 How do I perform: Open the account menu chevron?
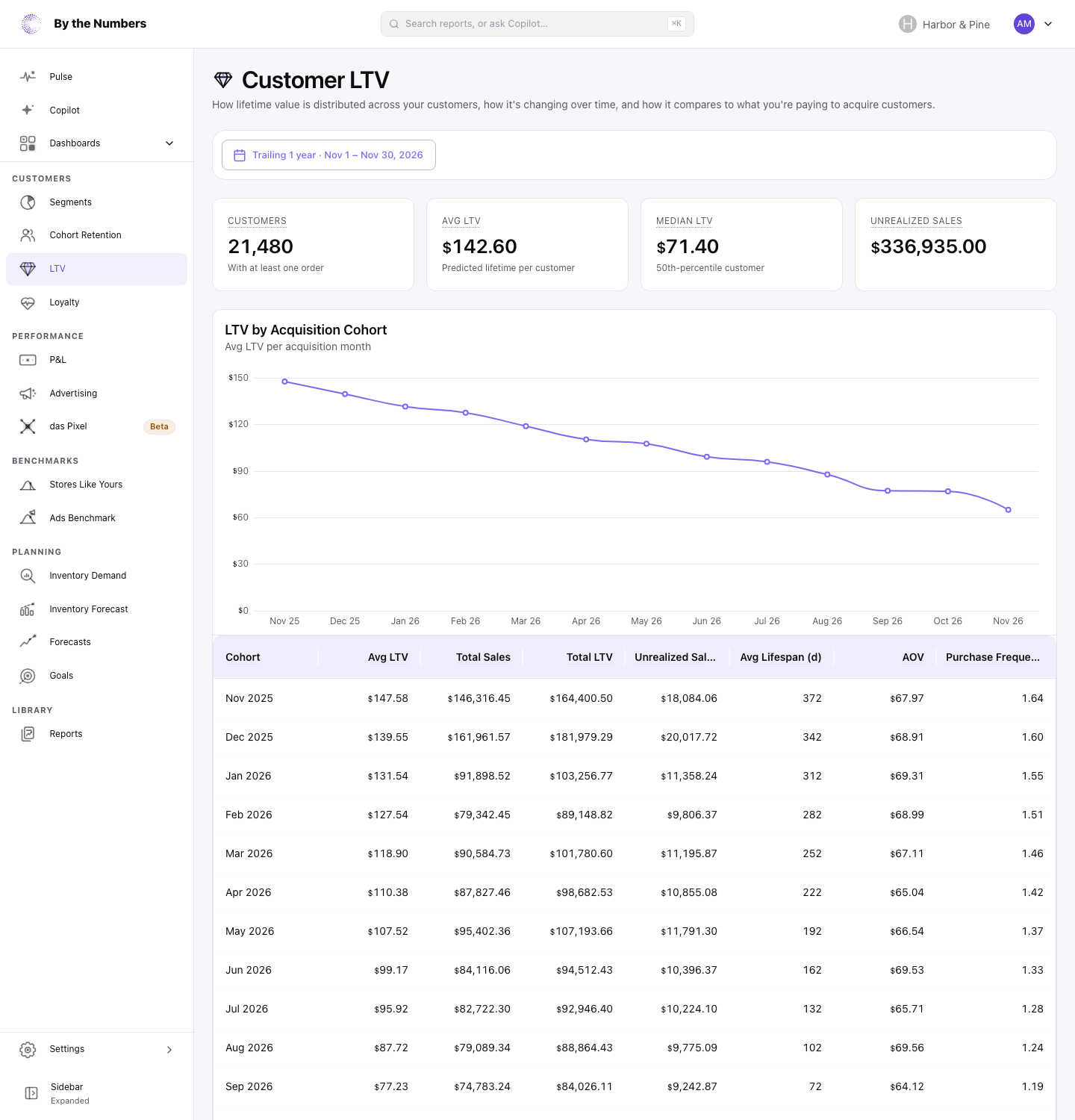point(1048,24)
